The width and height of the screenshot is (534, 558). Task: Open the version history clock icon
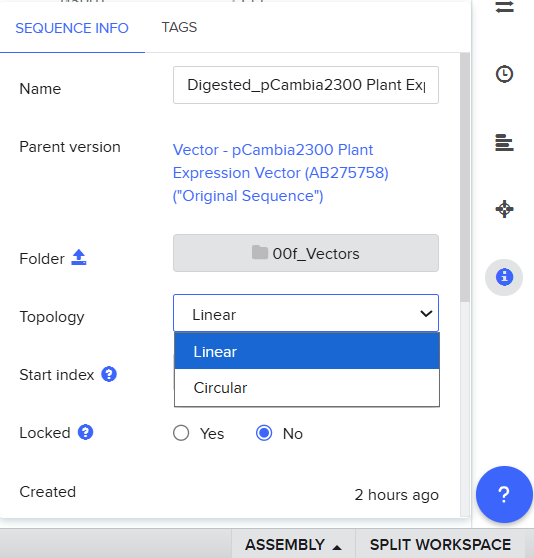coord(504,74)
